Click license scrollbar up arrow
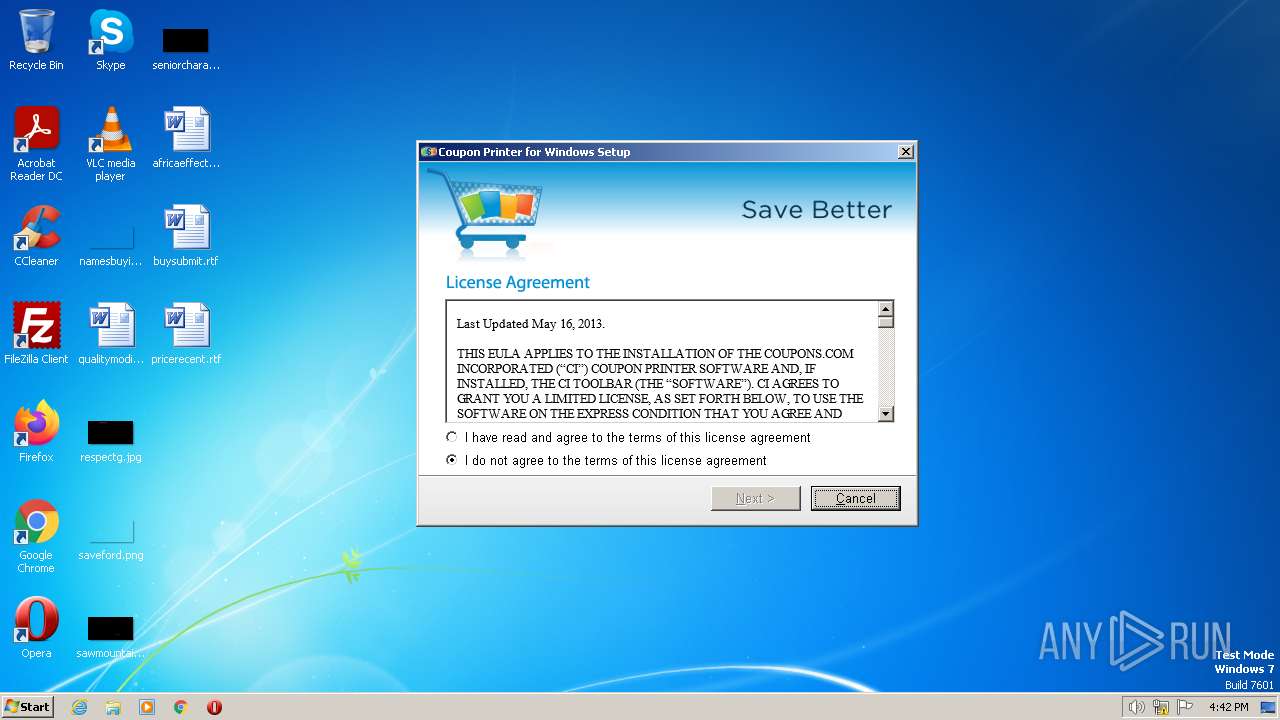 tap(885, 308)
